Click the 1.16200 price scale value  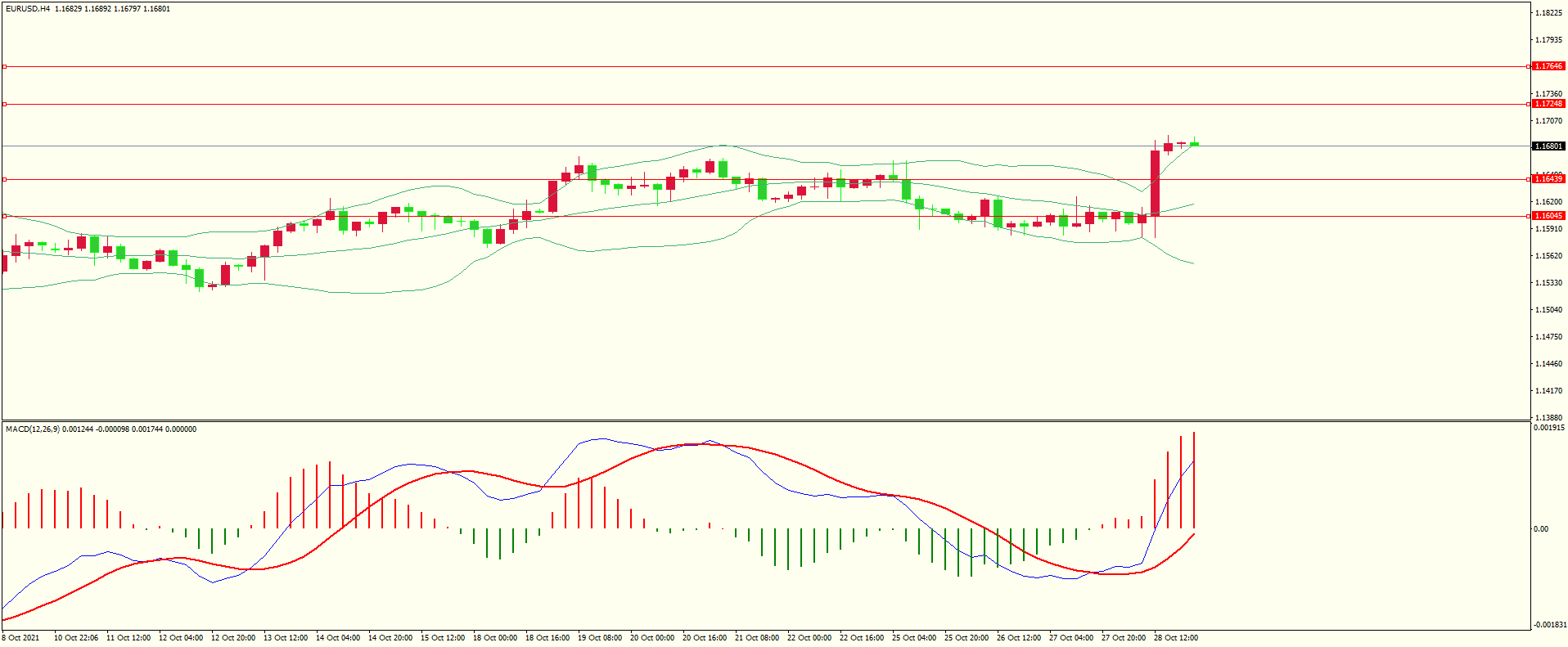(x=1549, y=202)
